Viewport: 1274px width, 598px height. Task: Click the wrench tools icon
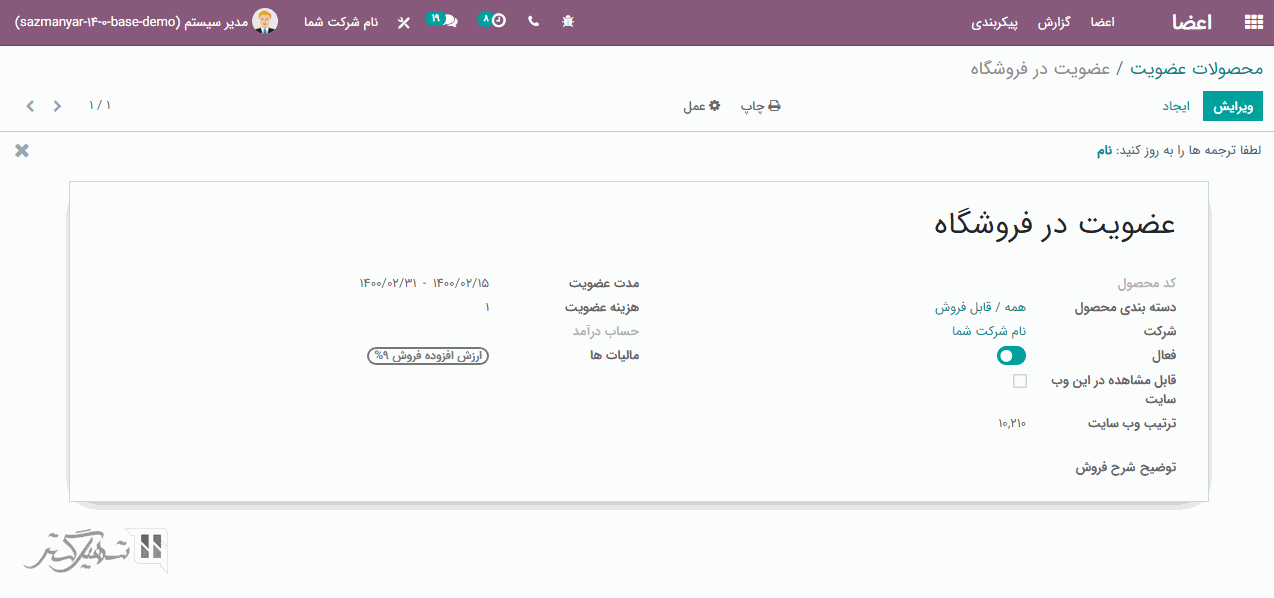pyautogui.click(x=403, y=22)
